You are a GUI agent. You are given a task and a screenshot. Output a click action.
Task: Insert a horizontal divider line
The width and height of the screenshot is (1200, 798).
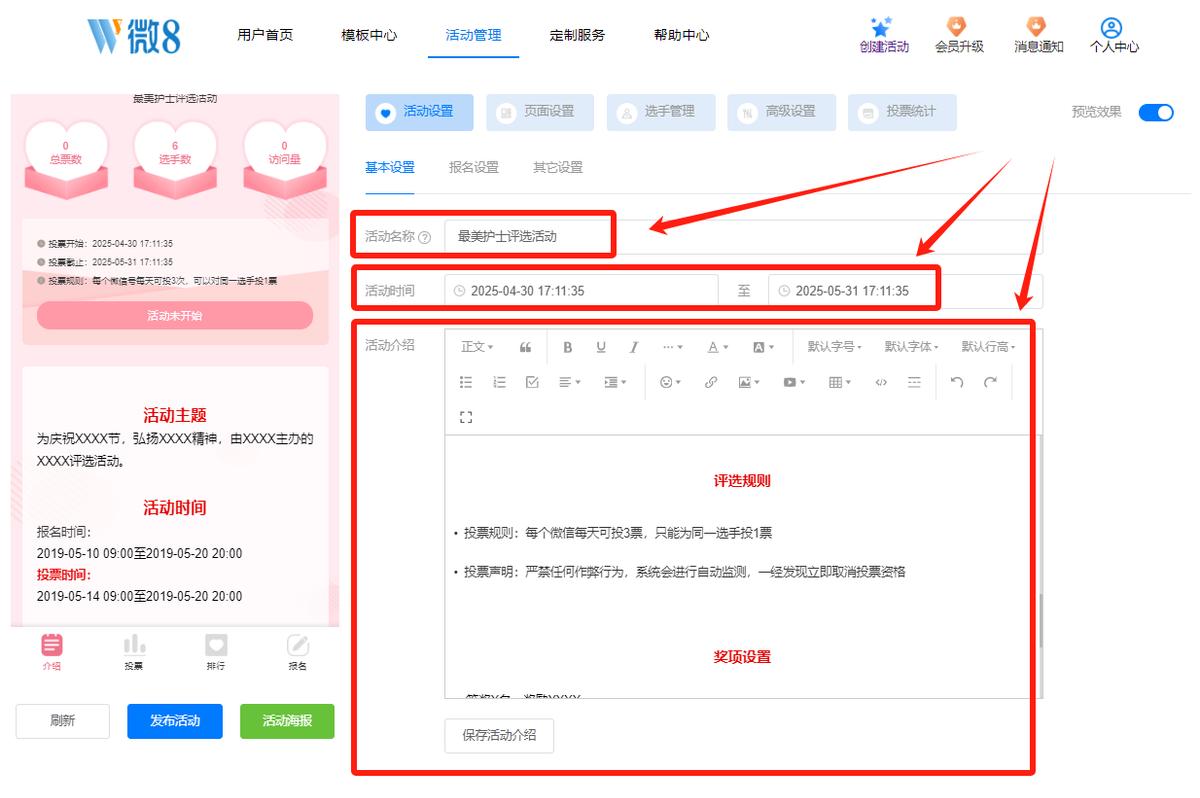tap(914, 382)
